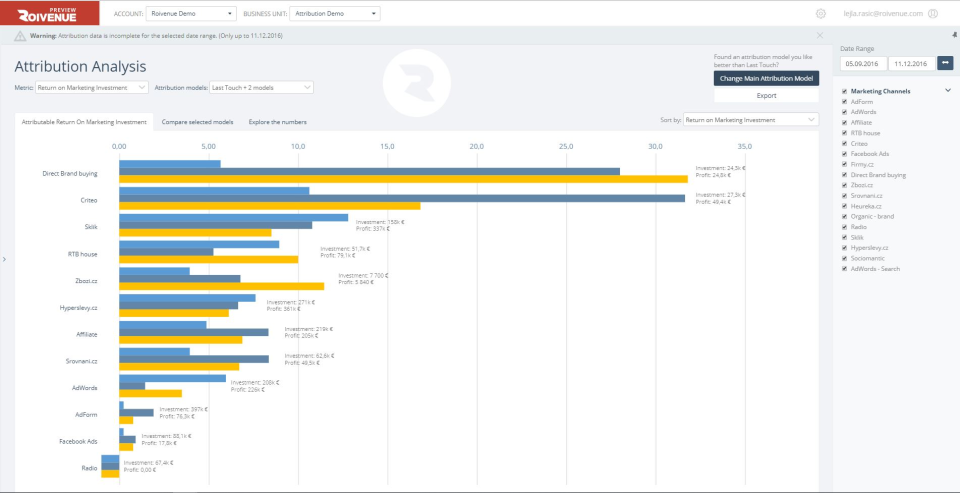Click the light blue bar for Sklik
The width and height of the screenshot is (960, 493).
[x=234, y=217]
